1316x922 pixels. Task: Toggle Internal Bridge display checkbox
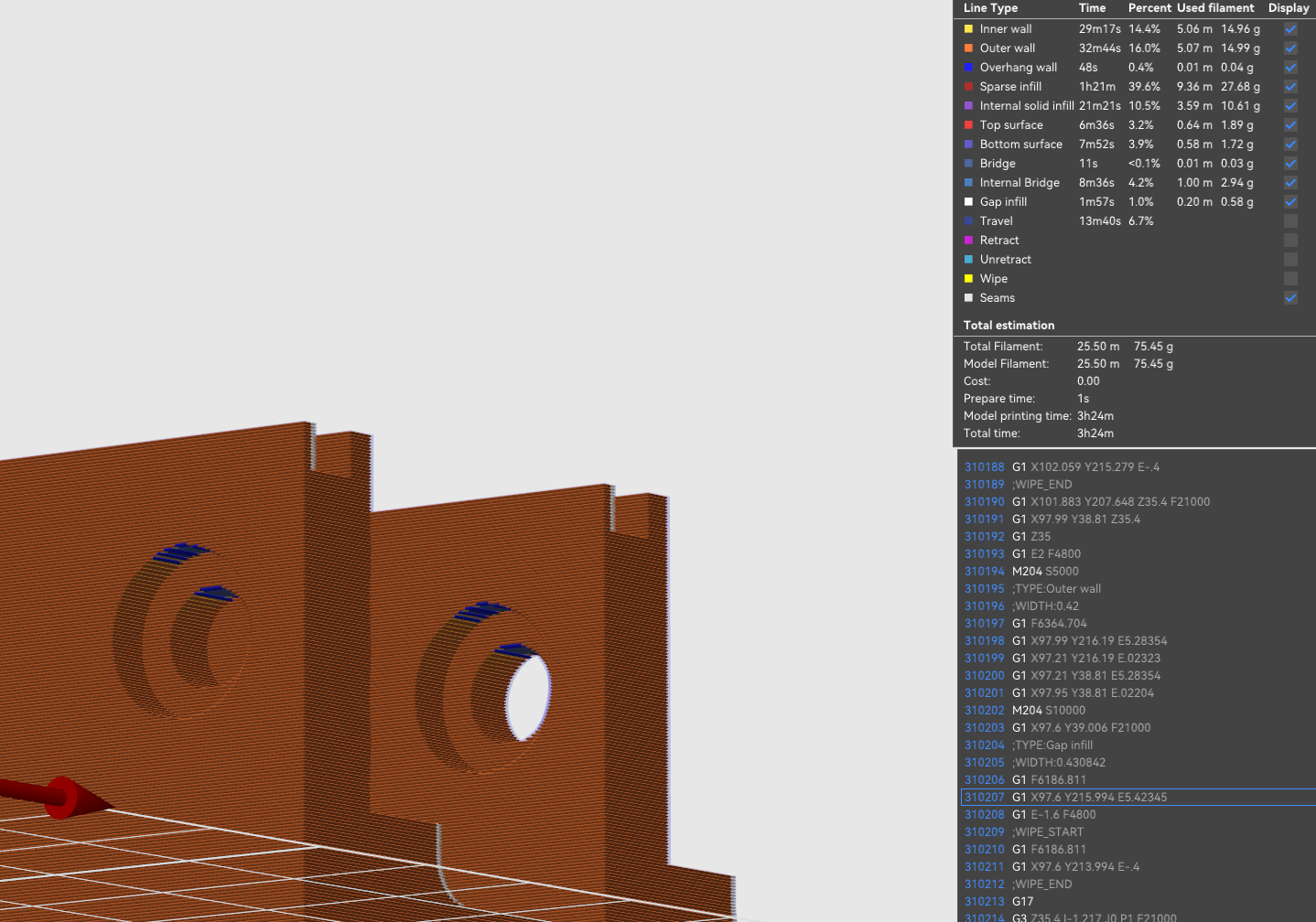point(1290,183)
